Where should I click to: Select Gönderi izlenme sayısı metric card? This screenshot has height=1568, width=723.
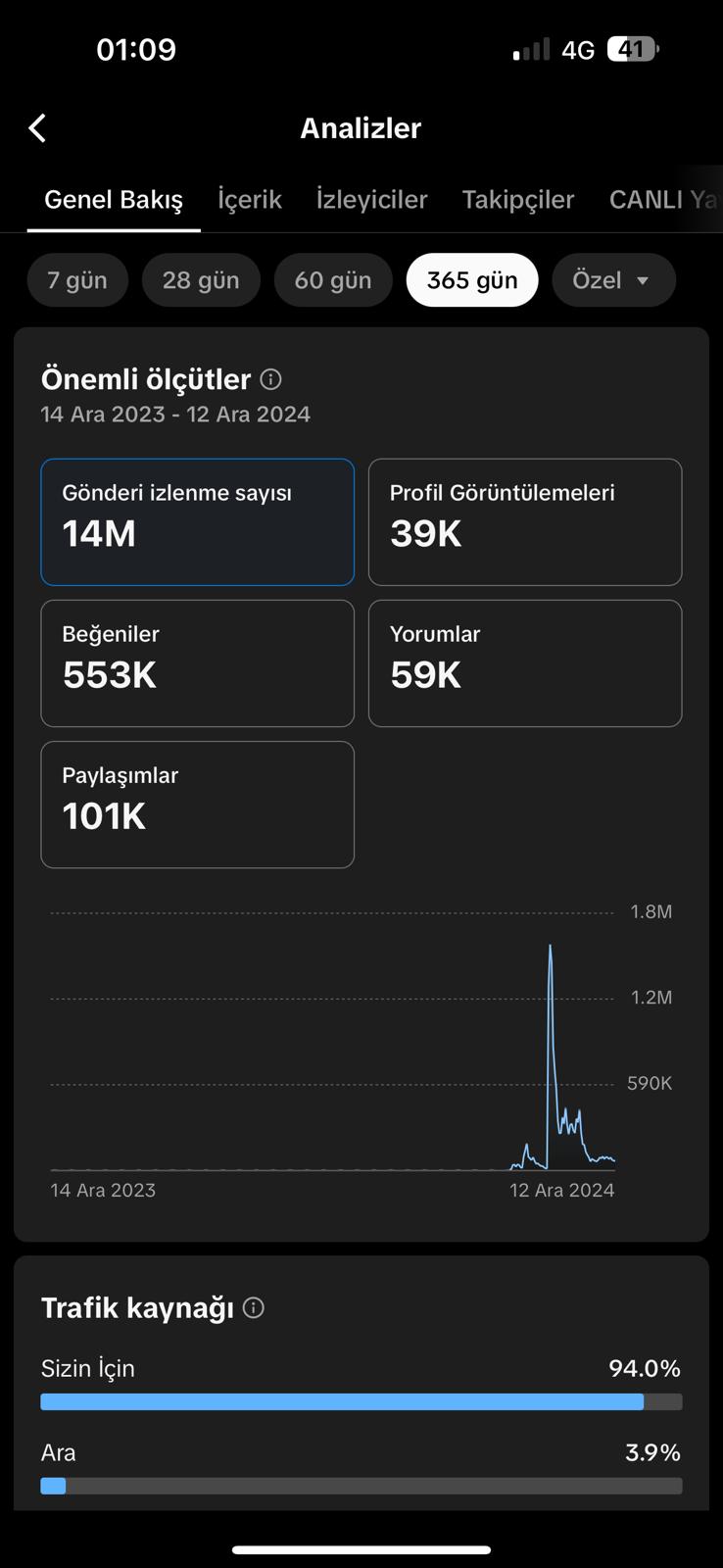(x=198, y=522)
